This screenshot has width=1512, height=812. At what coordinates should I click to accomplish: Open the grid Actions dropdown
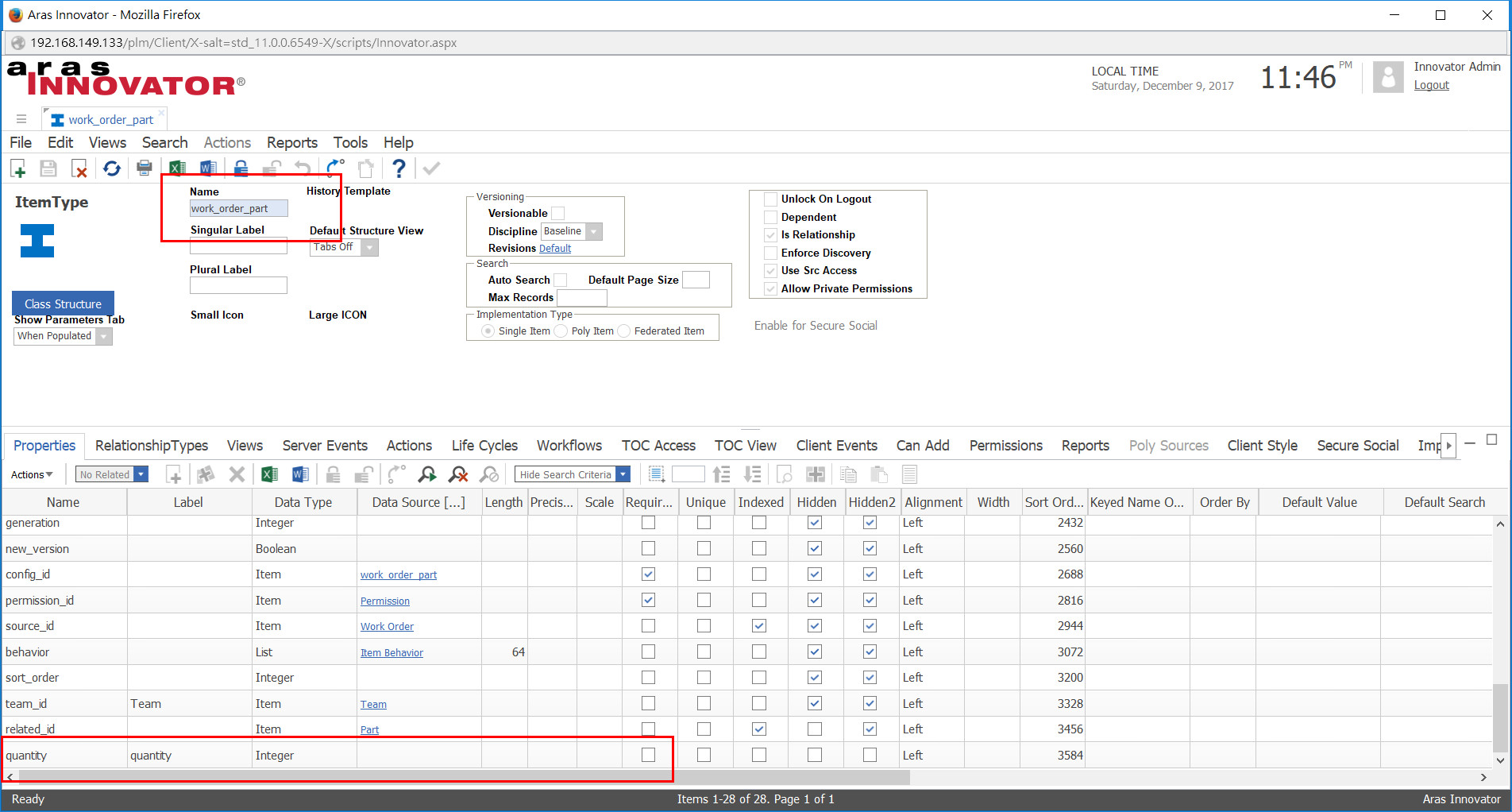pos(32,474)
